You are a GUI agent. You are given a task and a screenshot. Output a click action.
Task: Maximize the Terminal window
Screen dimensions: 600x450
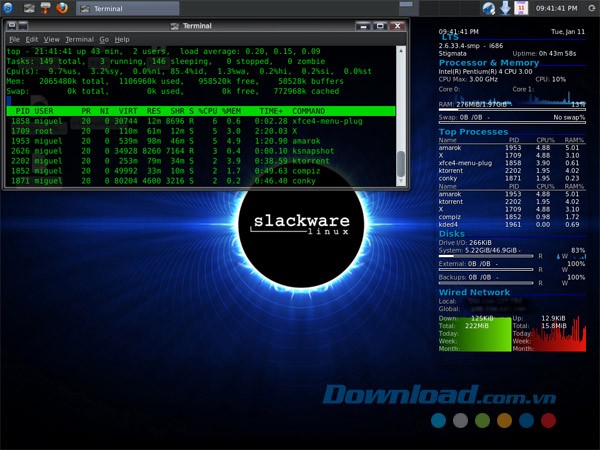[380, 26]
